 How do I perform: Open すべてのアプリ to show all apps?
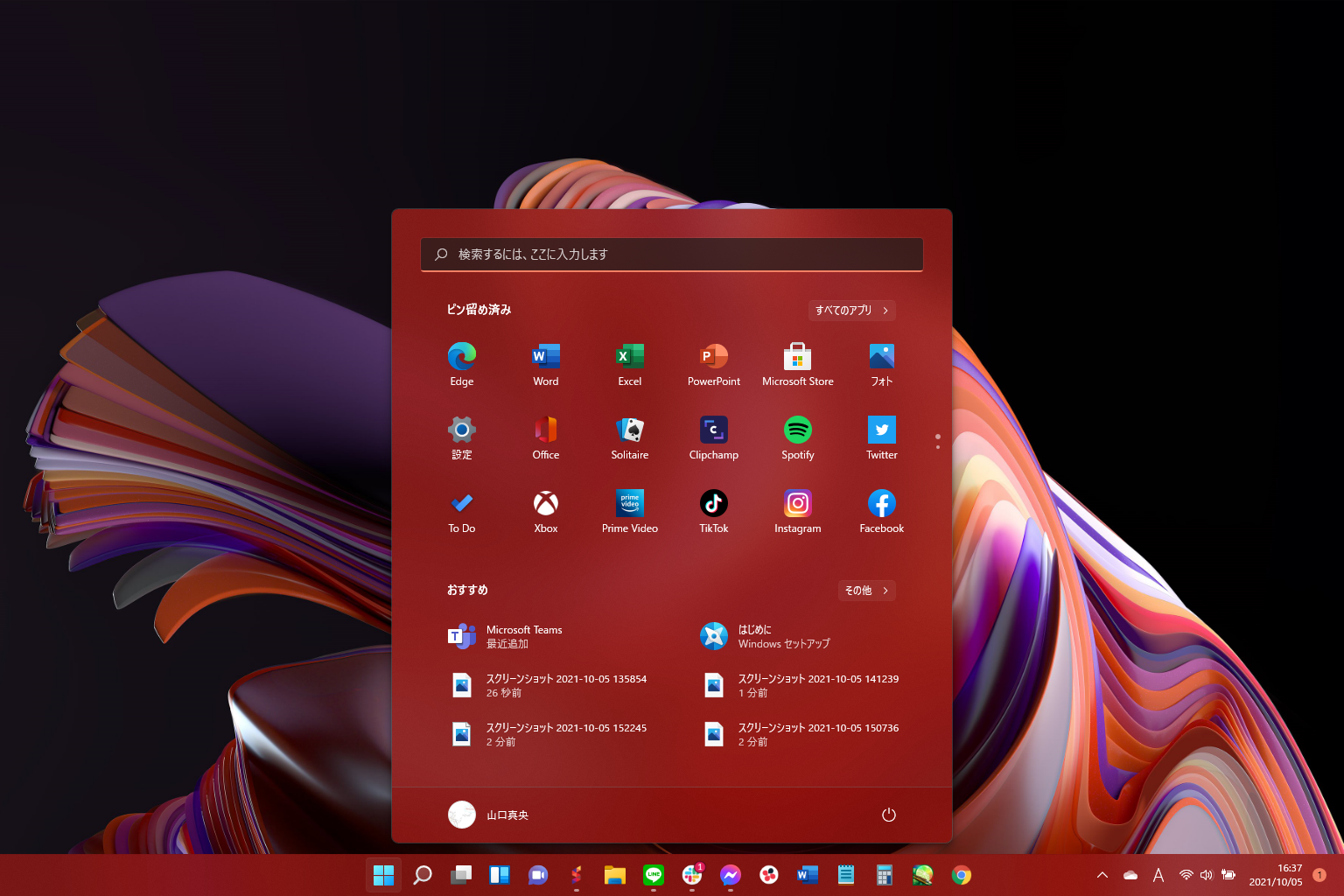850,310
